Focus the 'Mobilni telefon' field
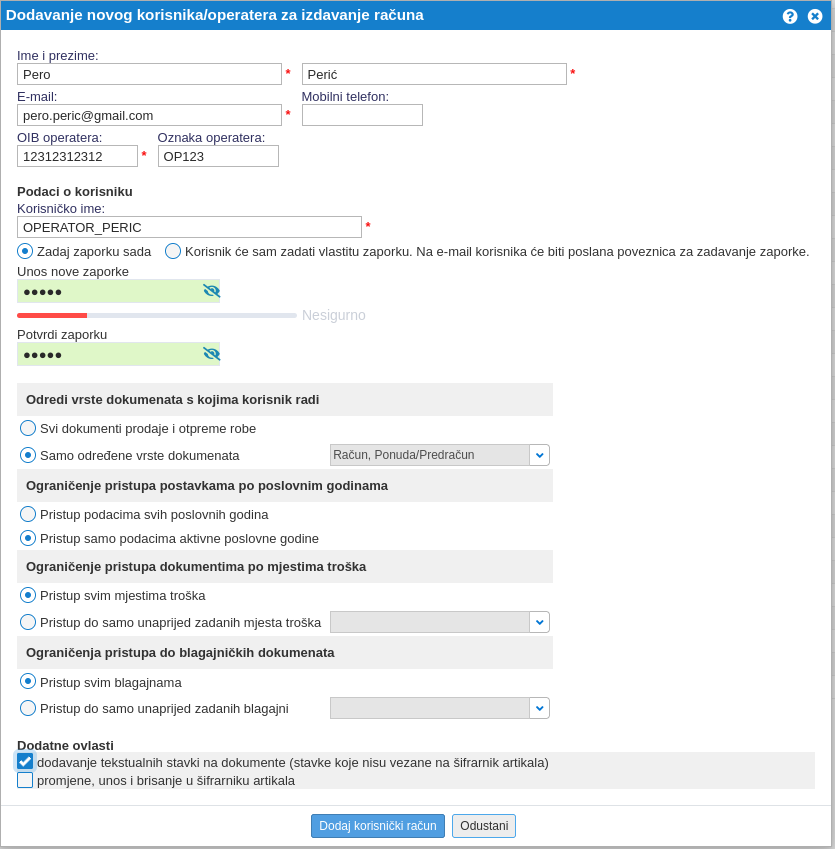This screenshot has height=849, width=835. coord(362,115)
